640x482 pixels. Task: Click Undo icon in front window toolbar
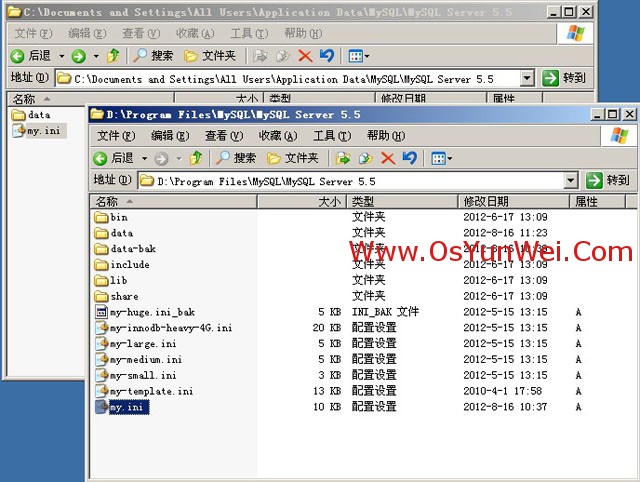pyautogui.click(x=410, y=158)
